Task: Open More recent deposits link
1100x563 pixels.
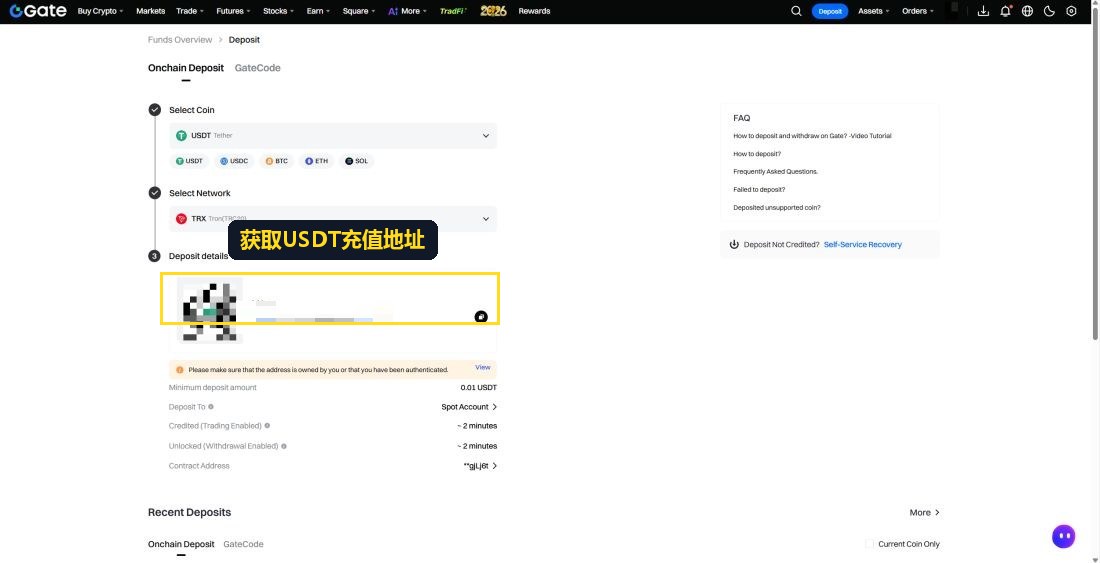Action: (x=925, y=513)
